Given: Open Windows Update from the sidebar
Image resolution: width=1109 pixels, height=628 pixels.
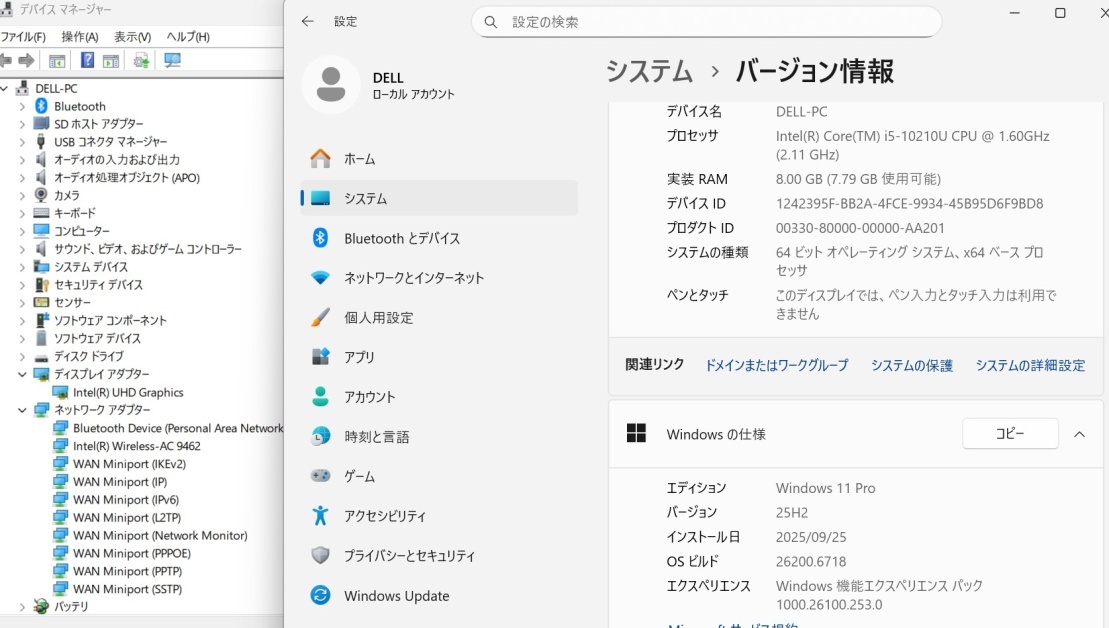Looking at the screenshot, I should coord(395,595).
